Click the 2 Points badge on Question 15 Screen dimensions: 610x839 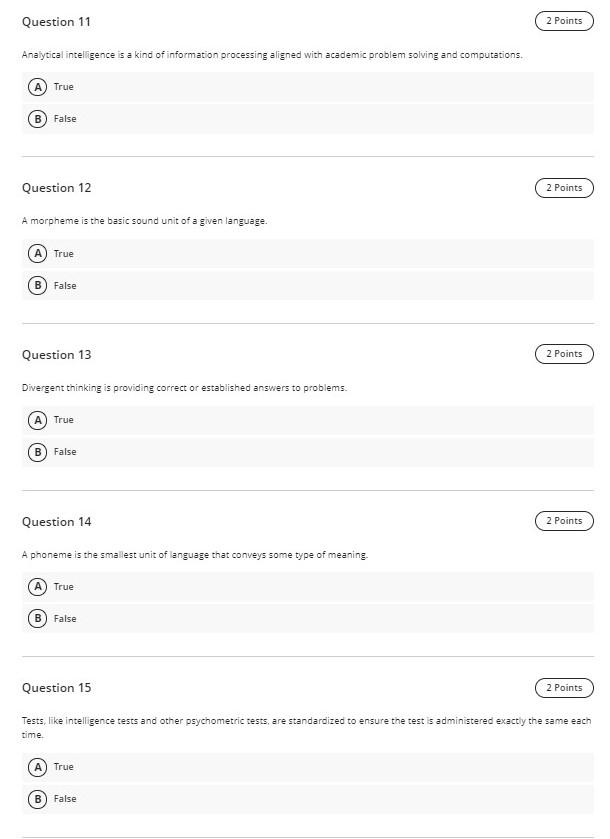(x=564, y=687)
